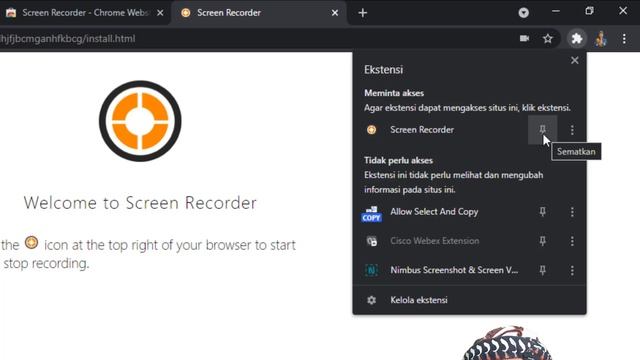Pin Allow Select And Copy extension
This screenshot has width=640, height=360.
click(542, 211)
